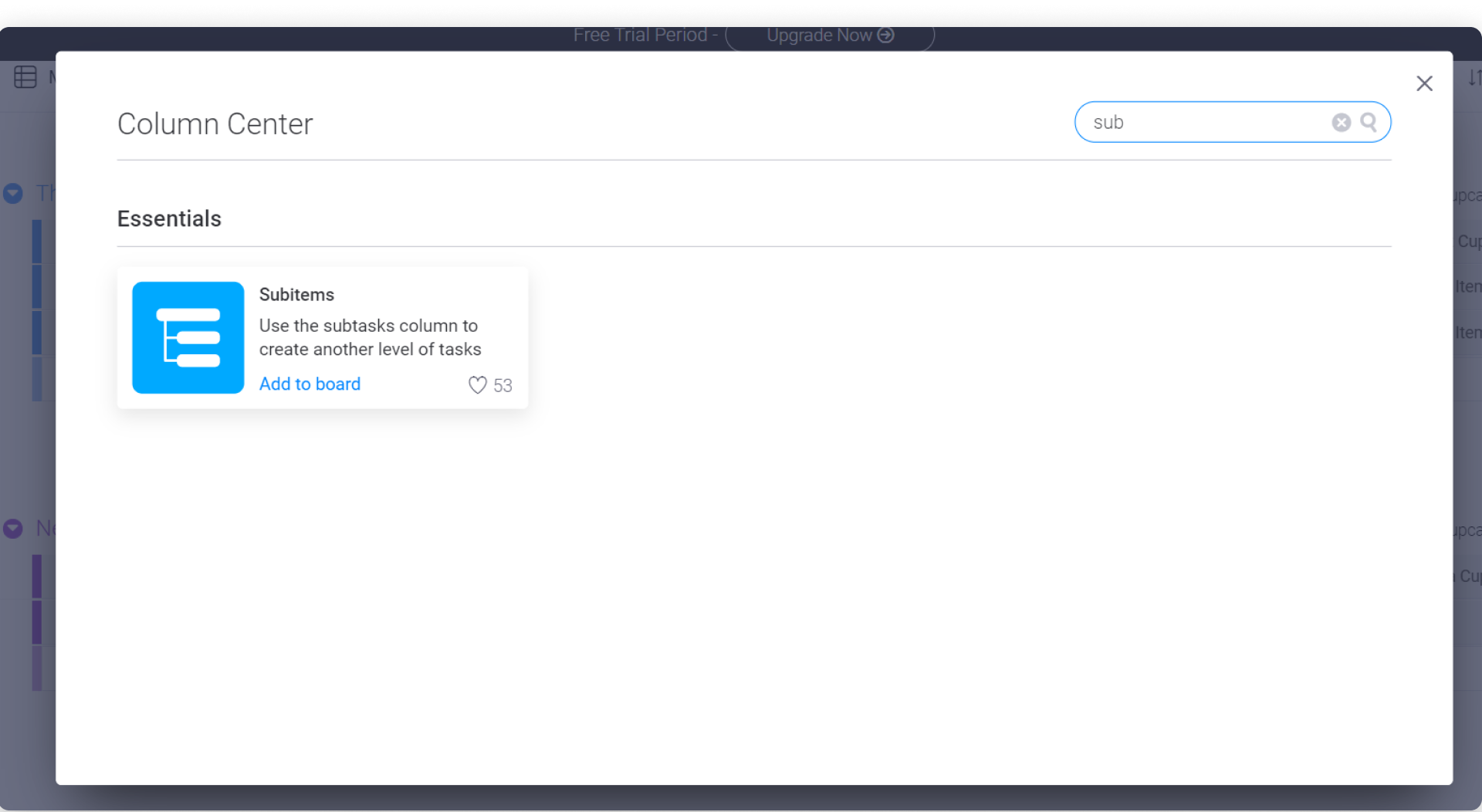Click the magnifier search icon
Image resolution: width=1482 pixels, height=812 pixels.
pyautogui.click(x=1369, y=122)
